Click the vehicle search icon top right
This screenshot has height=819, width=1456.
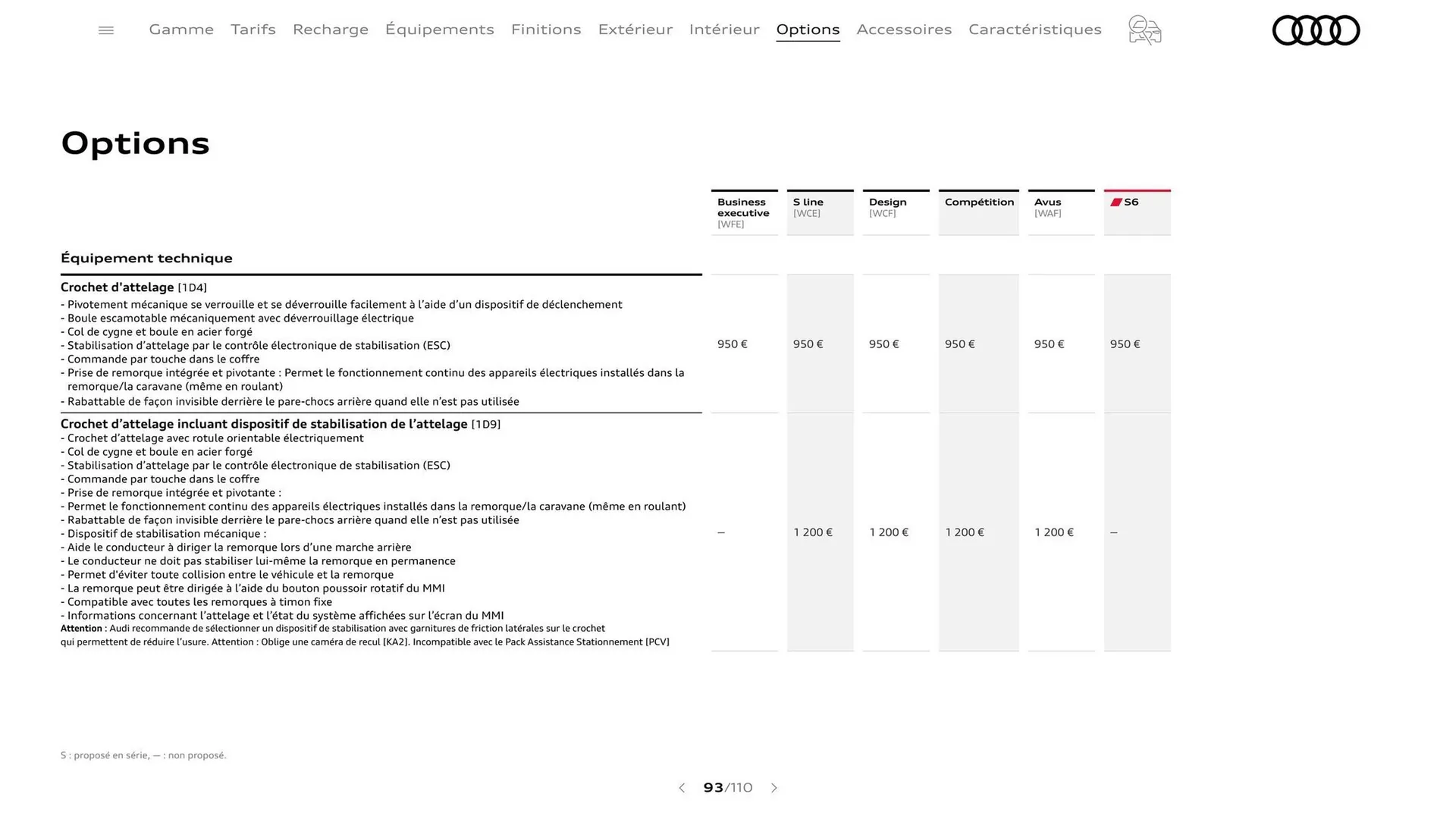click(1144, 30)
